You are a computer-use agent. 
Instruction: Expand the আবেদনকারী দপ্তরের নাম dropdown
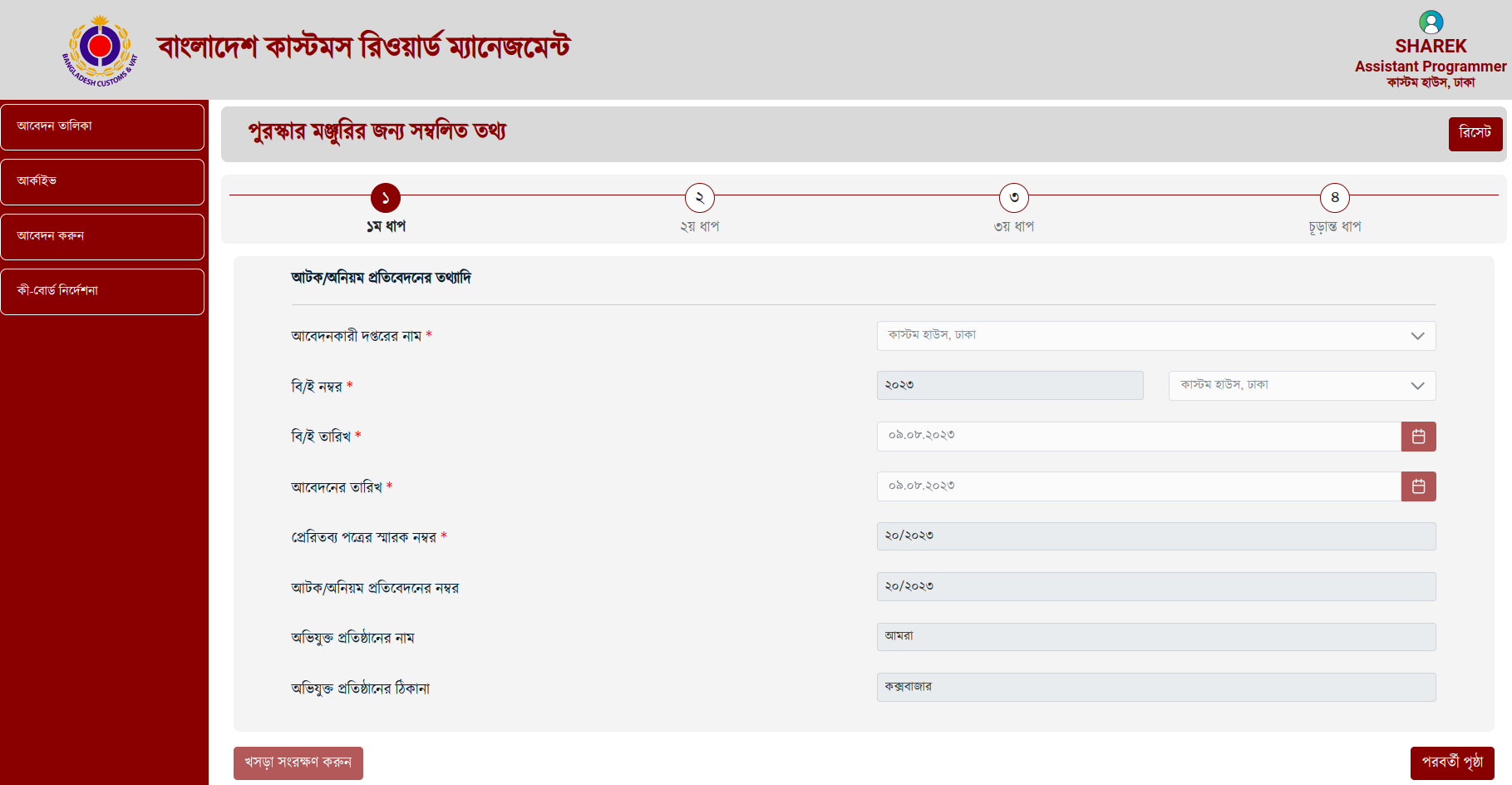1156,336
